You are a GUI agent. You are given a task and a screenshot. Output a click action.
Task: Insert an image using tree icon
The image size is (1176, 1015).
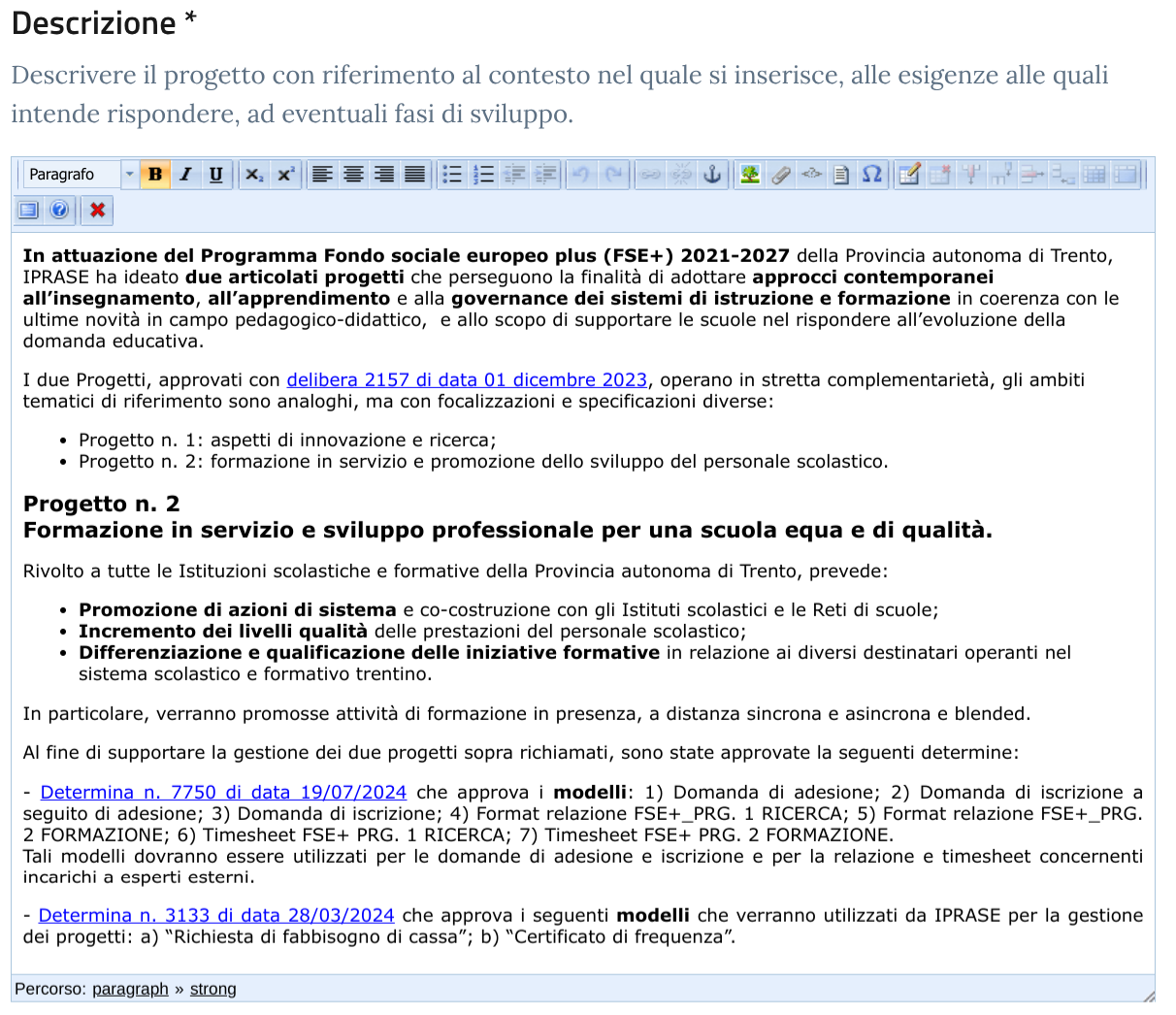750,175
